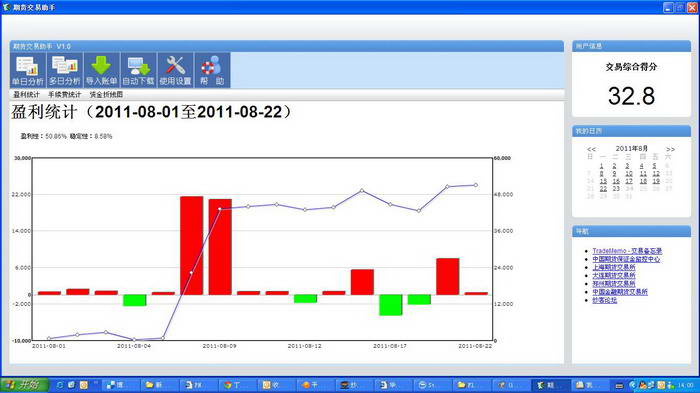Click the largest green loss bar
This screenshot has height=393, width=700.
391,305
